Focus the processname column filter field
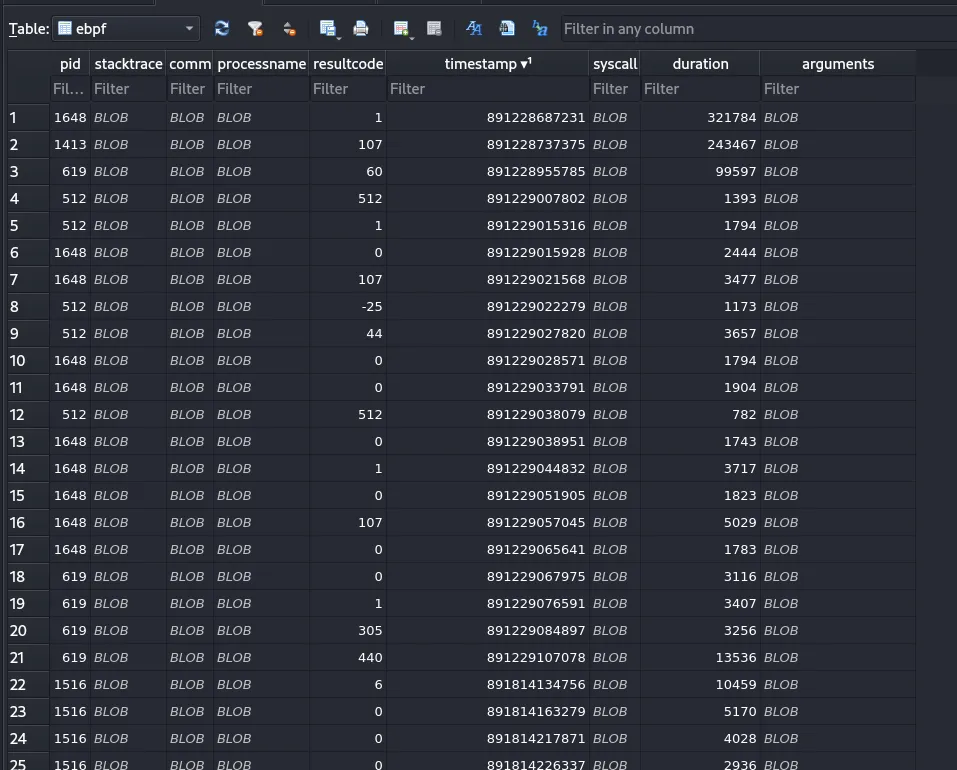Screen dimensions: 957x770 click(x=261, y=89)
